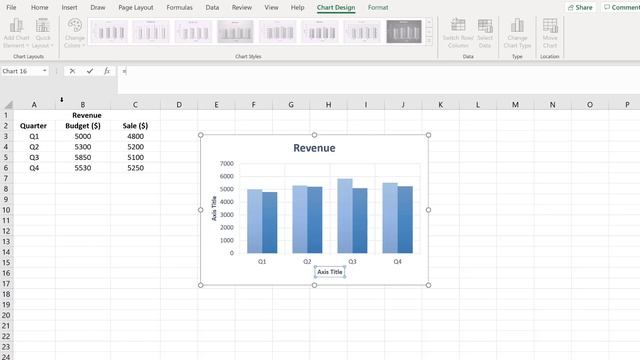This screenshot has height=360, width=640.
Task: Select the horizontal Axis Title box
Action: coord(330,272)
